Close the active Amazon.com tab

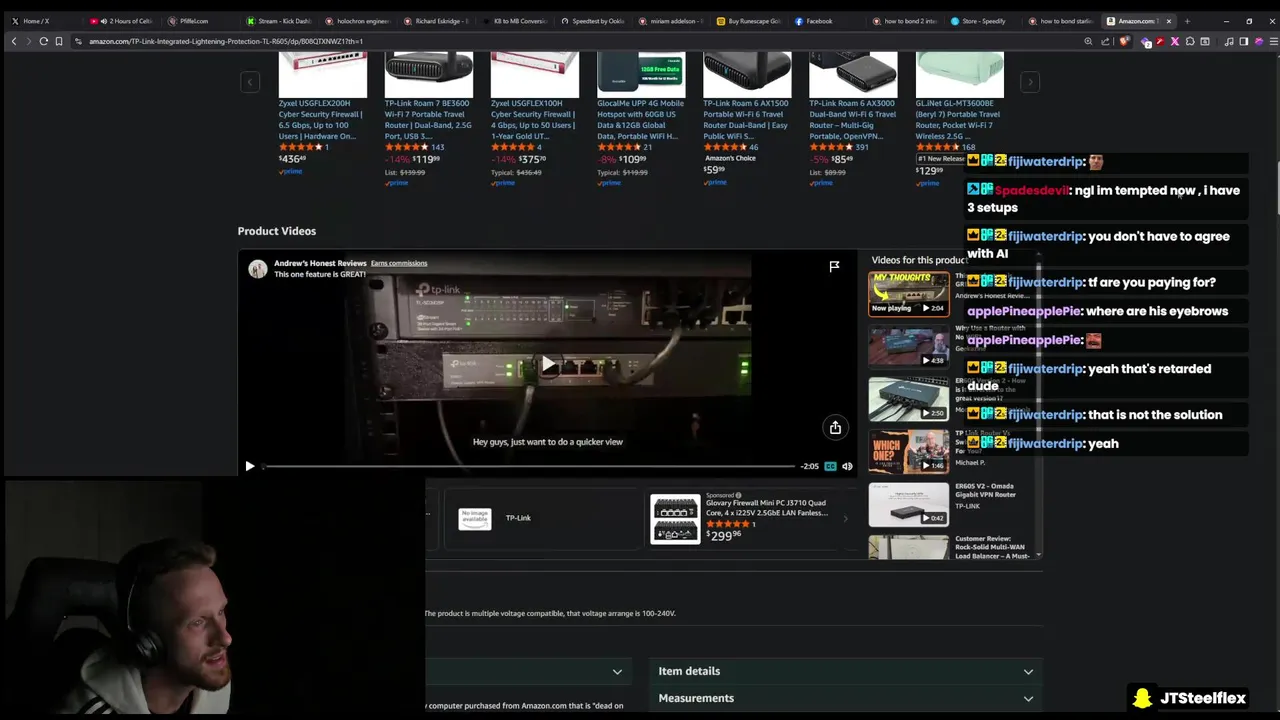pos(1168,21)
